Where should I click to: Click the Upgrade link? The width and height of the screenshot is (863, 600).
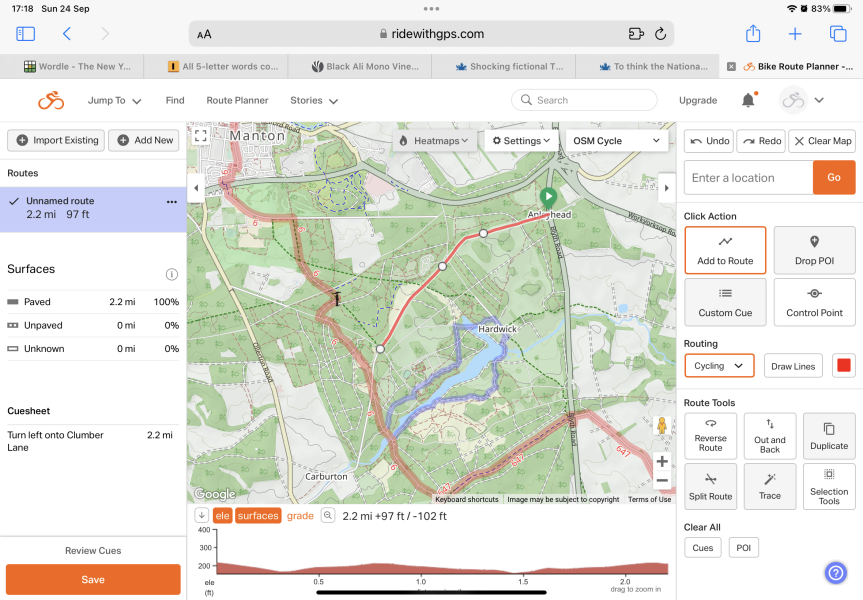(698, 100)
